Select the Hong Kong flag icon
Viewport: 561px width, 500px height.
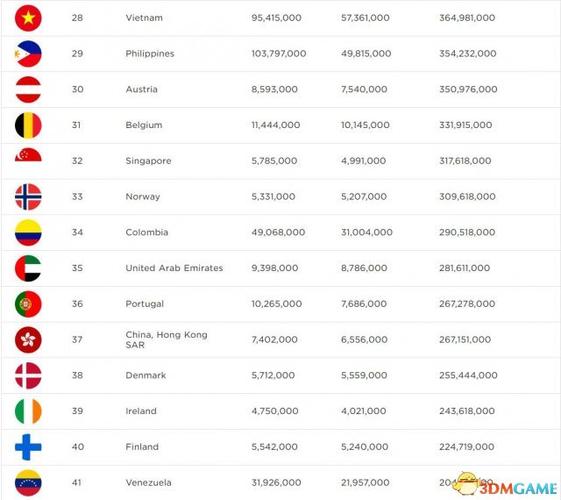[28, 340]
